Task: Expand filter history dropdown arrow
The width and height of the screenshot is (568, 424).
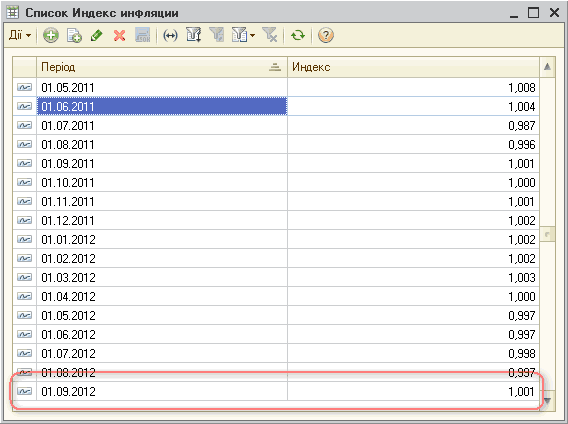Action: [252, 36]
